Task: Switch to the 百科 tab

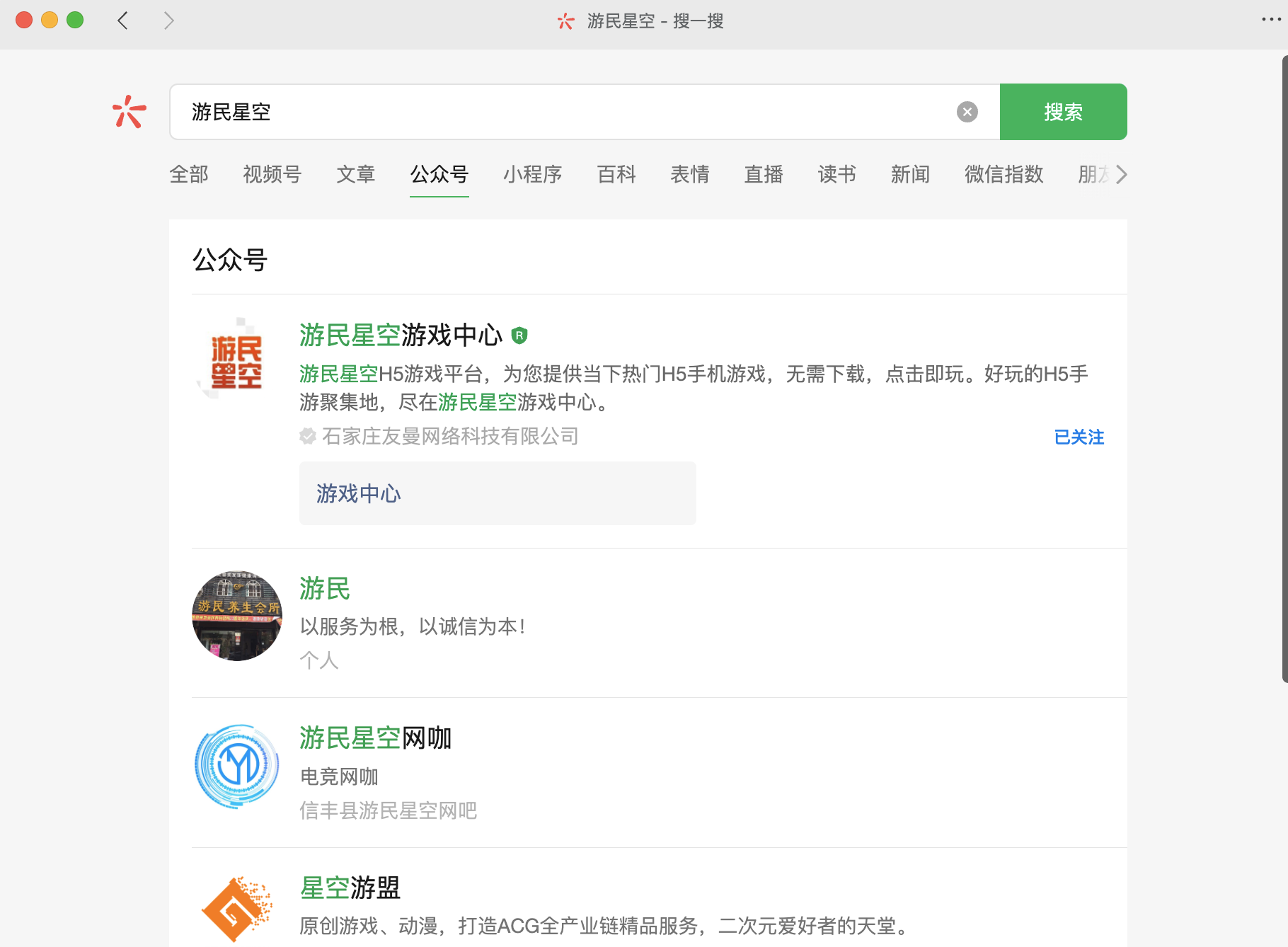Action: click(616, 174)
